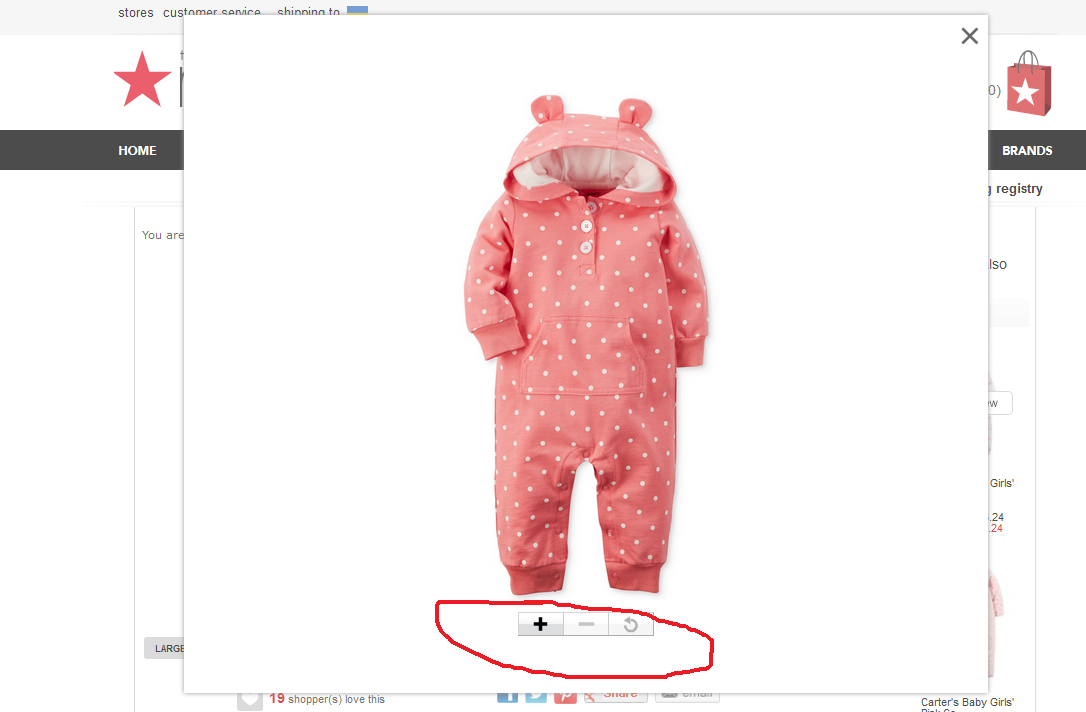The width and height of the screenshot is (1086, 712).
Task: Reset zoom with the rotate arrow icon
Action: pyautogui.click(x=630, y=624)
